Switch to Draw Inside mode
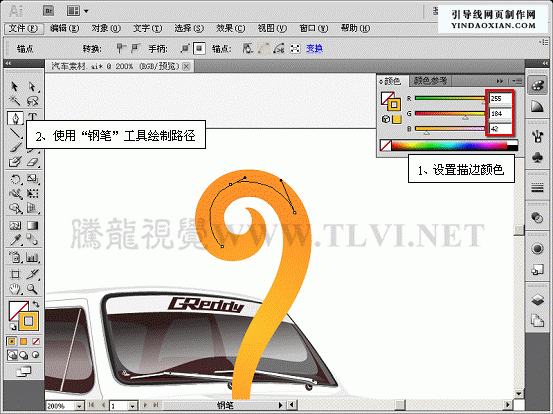 point(36,355)
